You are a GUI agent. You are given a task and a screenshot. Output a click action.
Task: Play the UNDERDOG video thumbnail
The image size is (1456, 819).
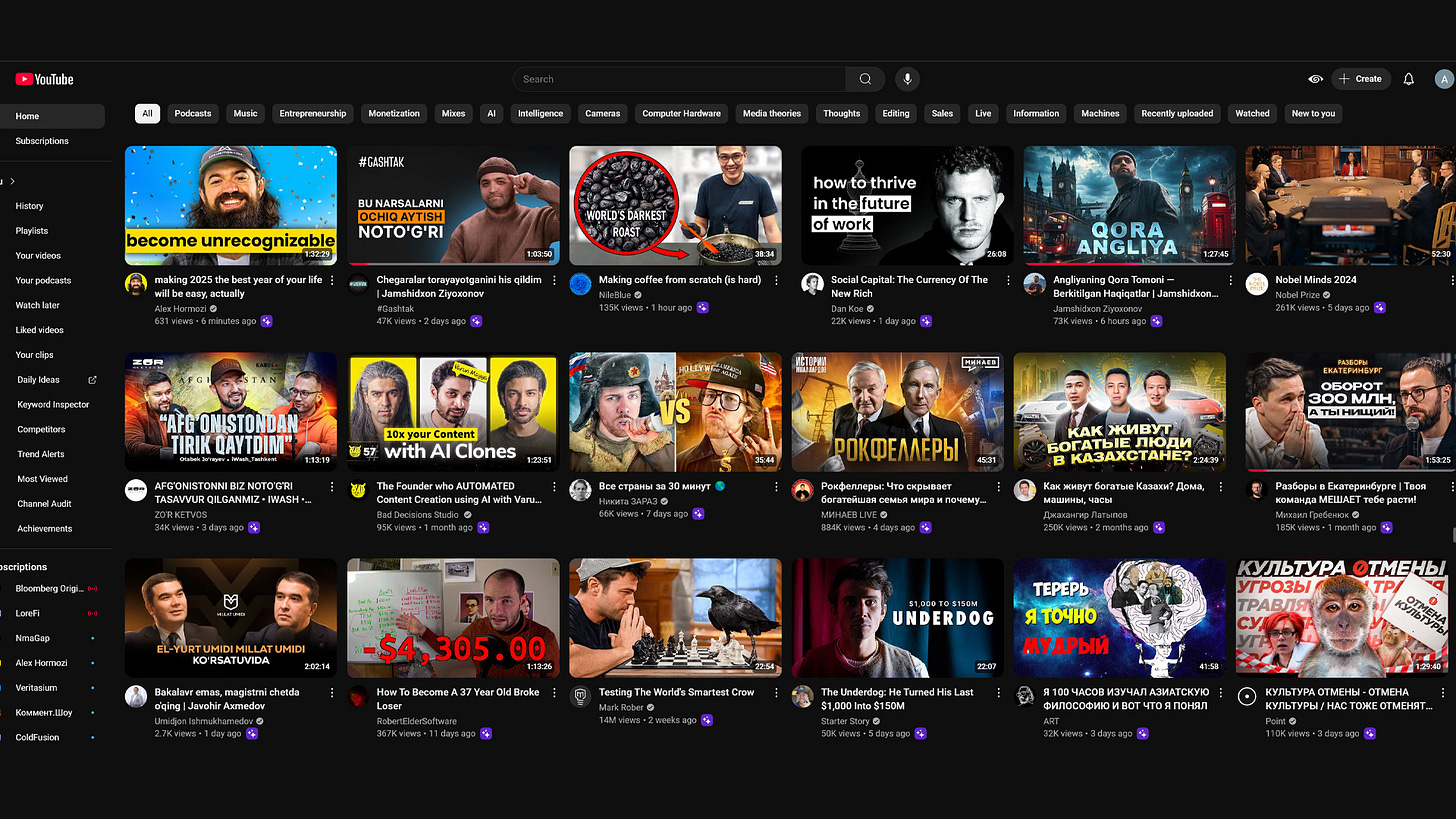coord(897,617)
